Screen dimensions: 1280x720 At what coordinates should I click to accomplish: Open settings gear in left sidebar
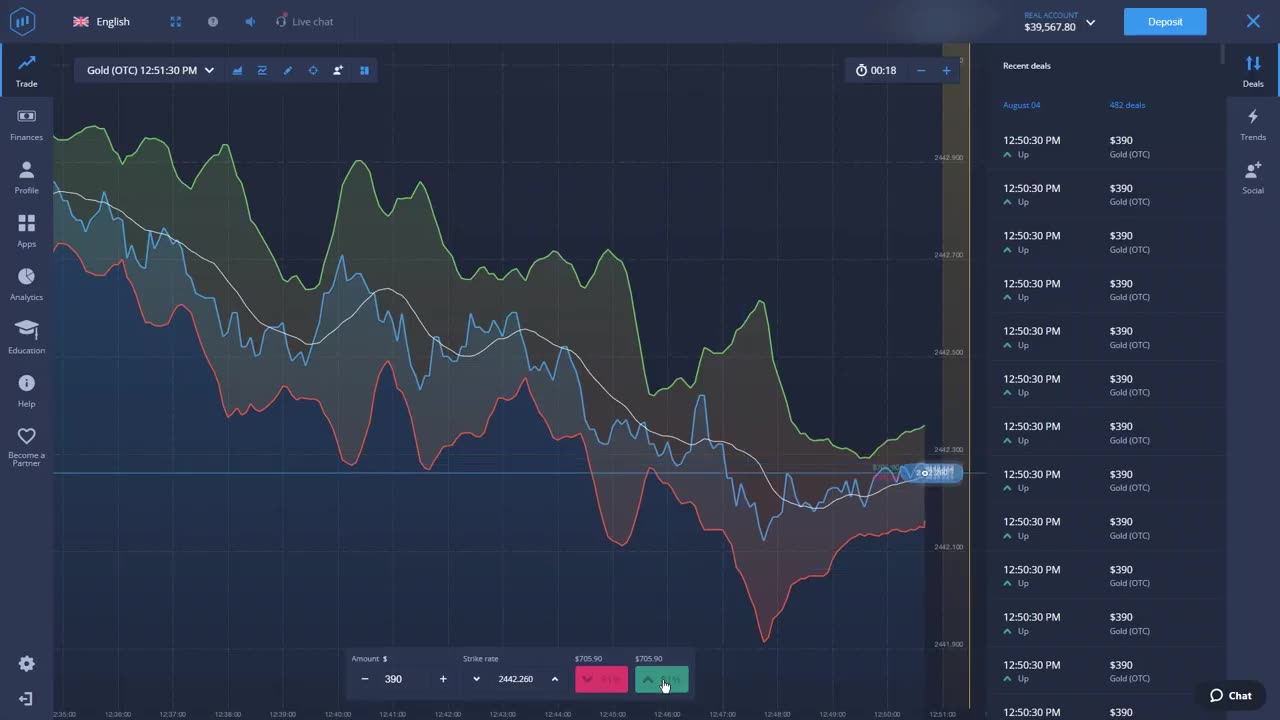pyautogui.click(x=26, y=664)
